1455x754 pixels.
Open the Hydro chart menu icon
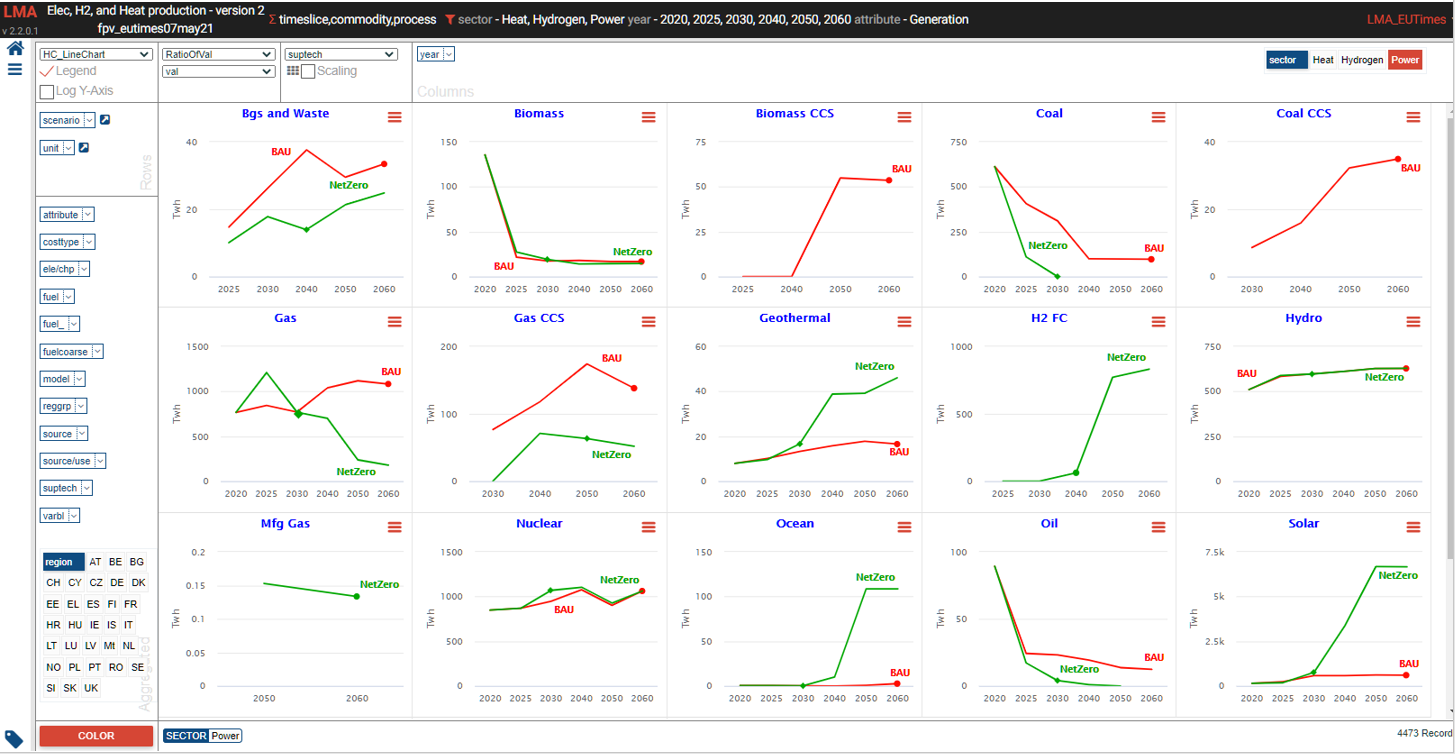coord(1413,322)
